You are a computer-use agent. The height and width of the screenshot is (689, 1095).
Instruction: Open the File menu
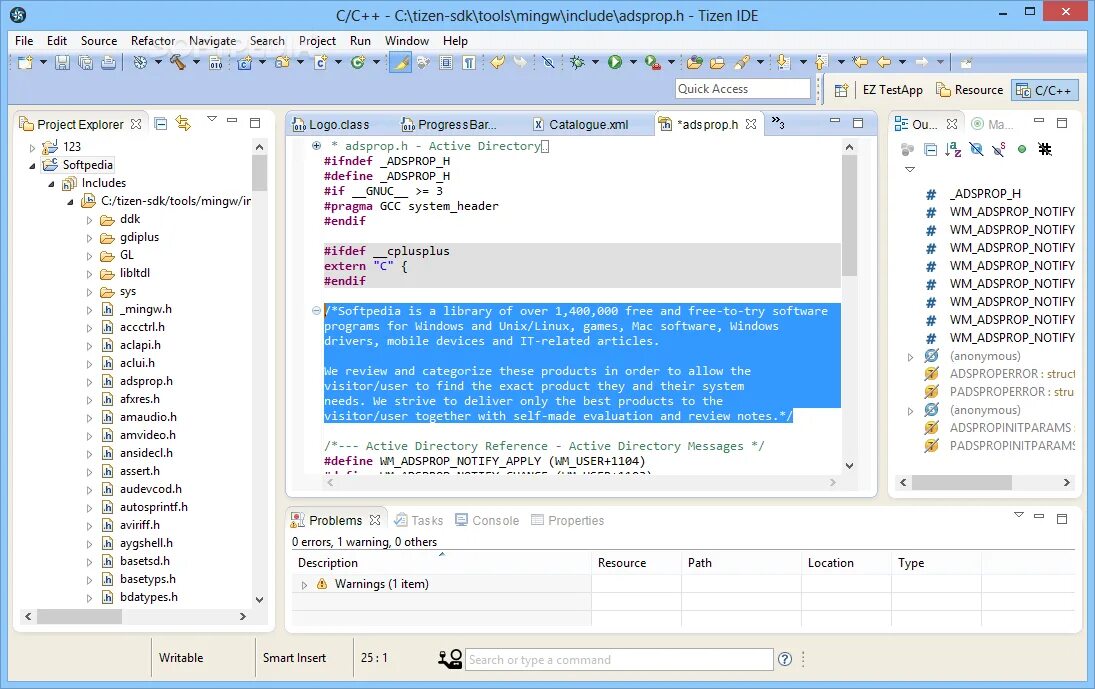tap(24, 40)
